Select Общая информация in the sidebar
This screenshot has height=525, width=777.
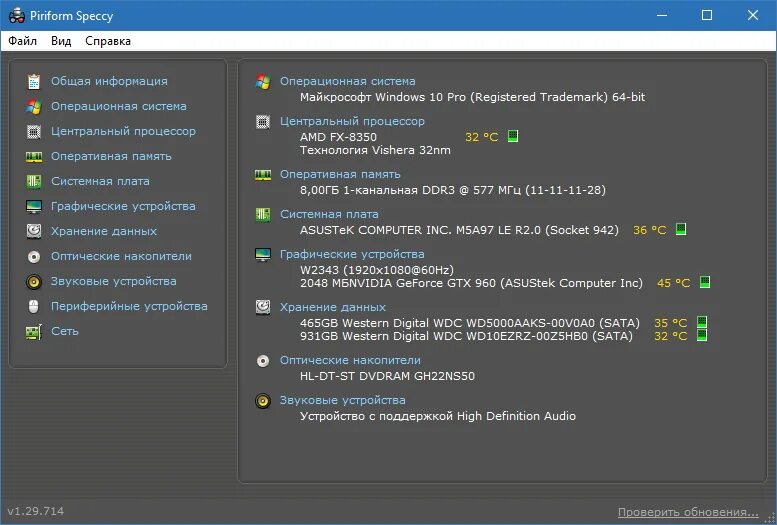109,81
